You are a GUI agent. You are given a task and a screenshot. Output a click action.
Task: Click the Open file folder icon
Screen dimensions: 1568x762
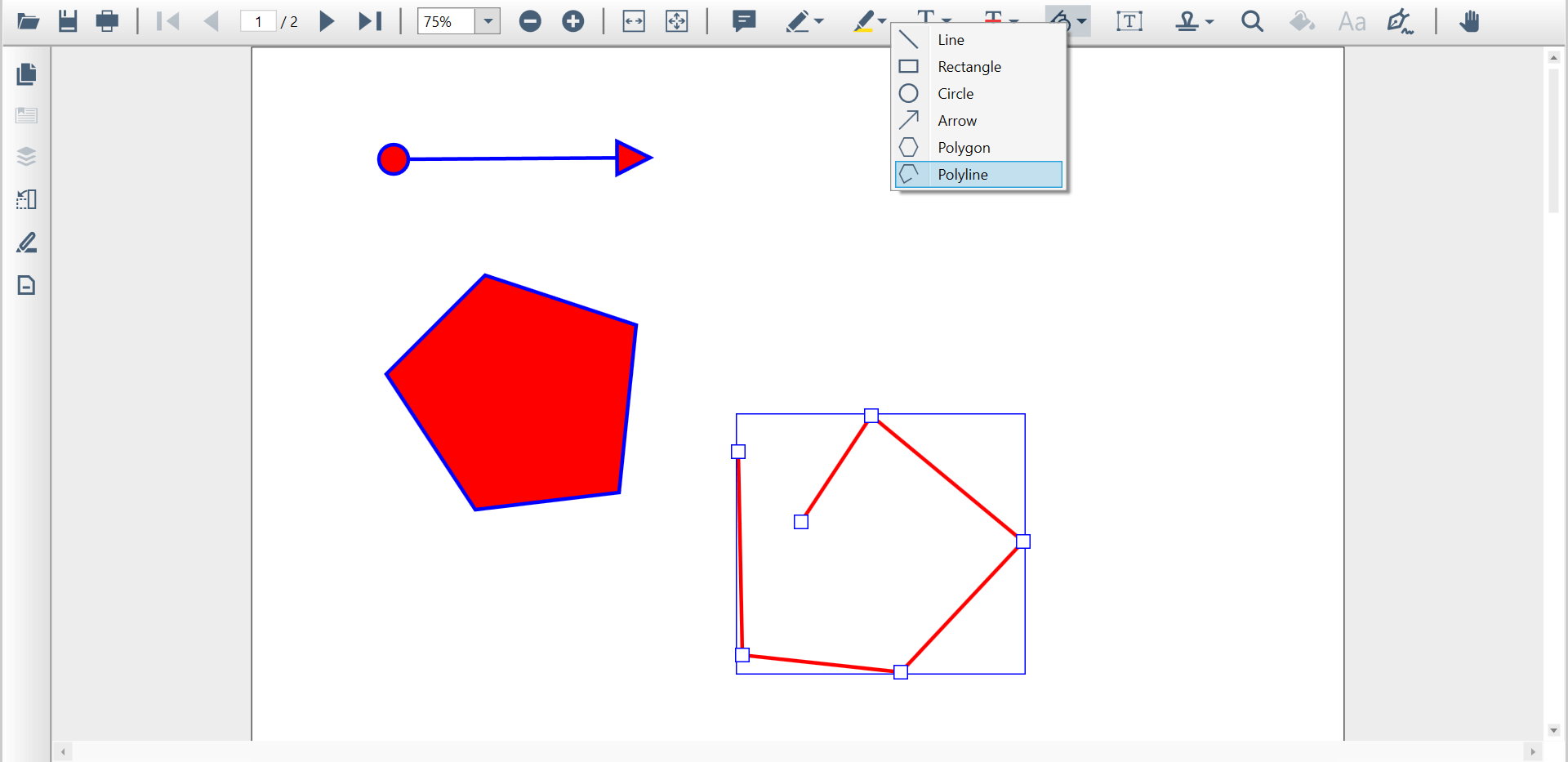pyautogui.click(x=28, y=21)
